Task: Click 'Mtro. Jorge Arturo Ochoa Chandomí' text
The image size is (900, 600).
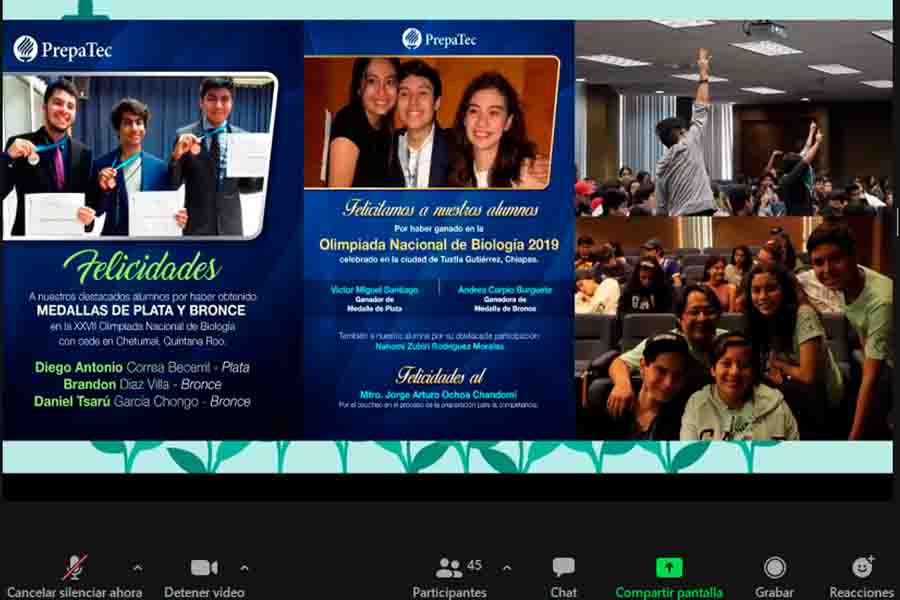Action: click(439, 395)
